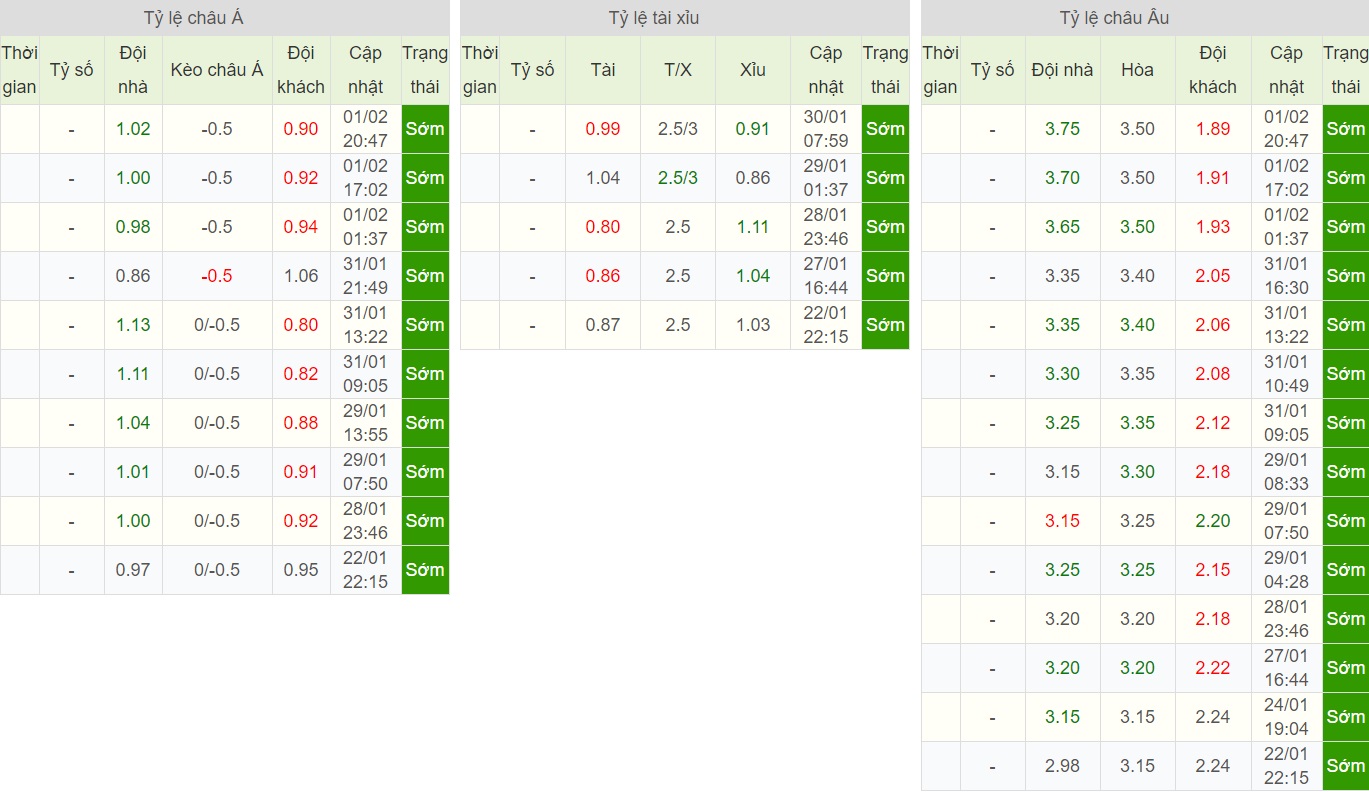Click 'Sớm' status in European 24/01 19:04 row

point(1345,717)
